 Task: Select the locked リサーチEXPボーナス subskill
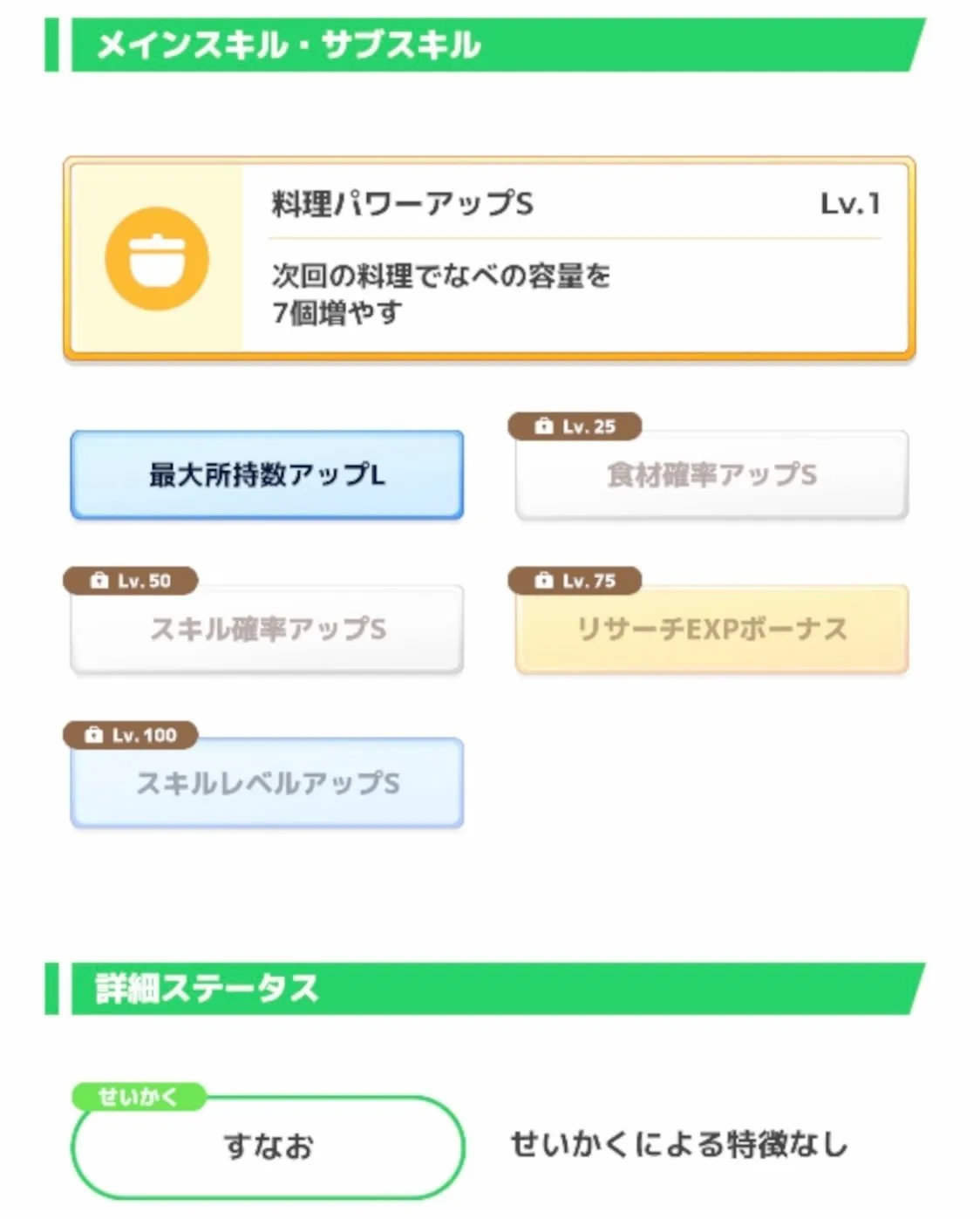tap(711, 630)
